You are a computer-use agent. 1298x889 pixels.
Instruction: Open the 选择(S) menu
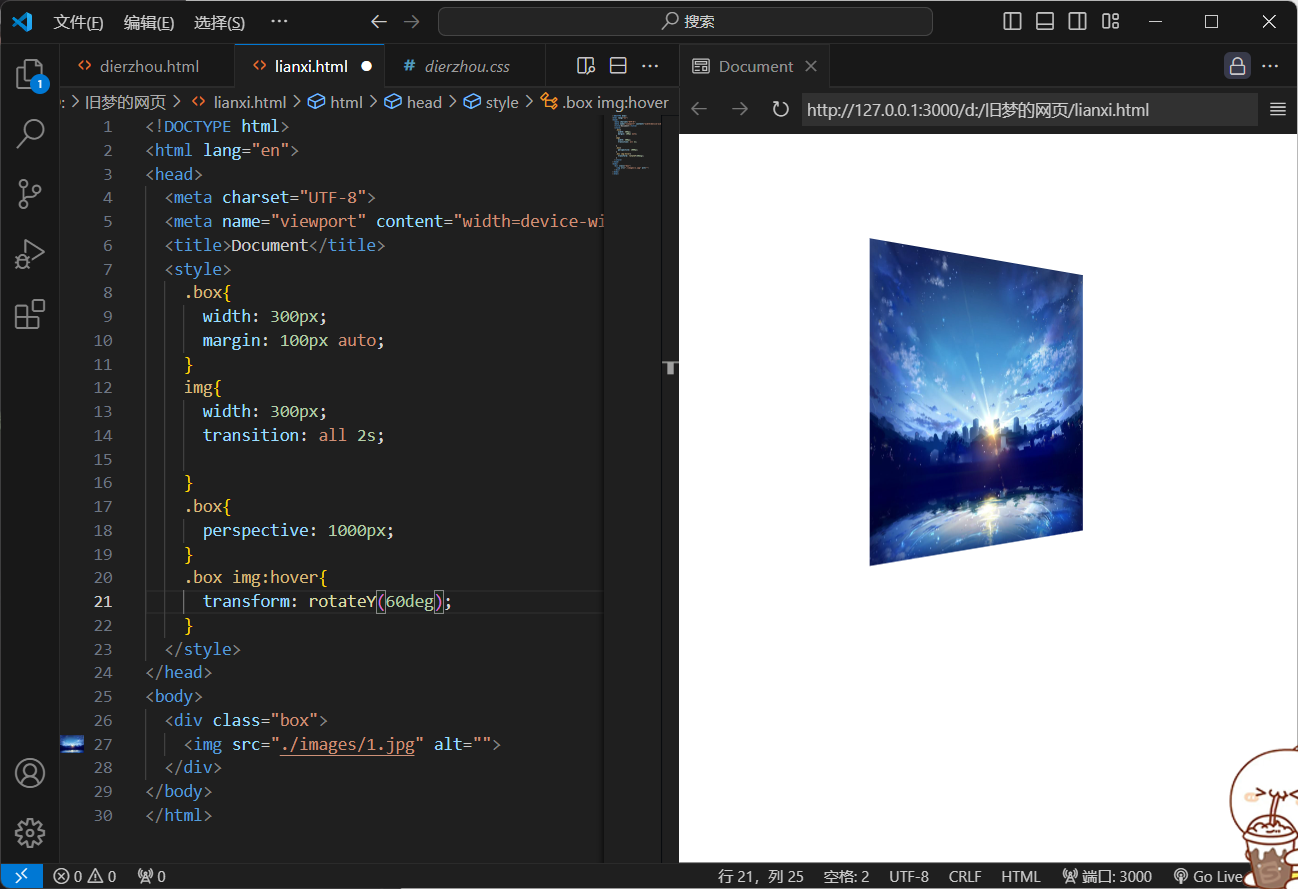tap(219, 22)
